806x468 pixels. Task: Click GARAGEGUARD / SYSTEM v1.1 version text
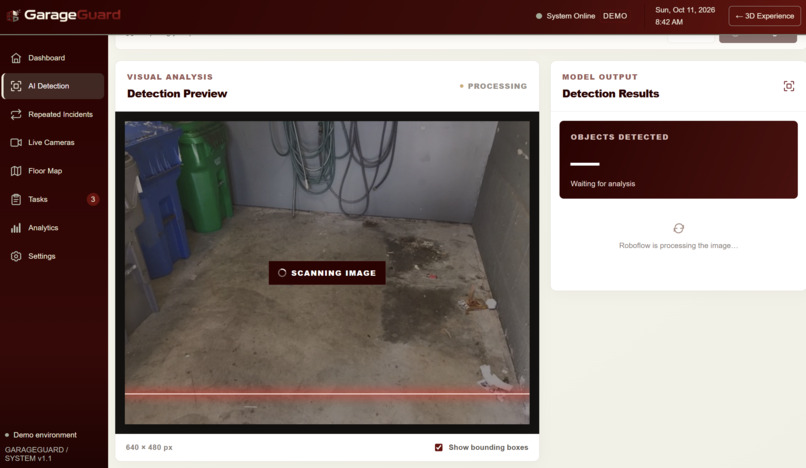36,454
